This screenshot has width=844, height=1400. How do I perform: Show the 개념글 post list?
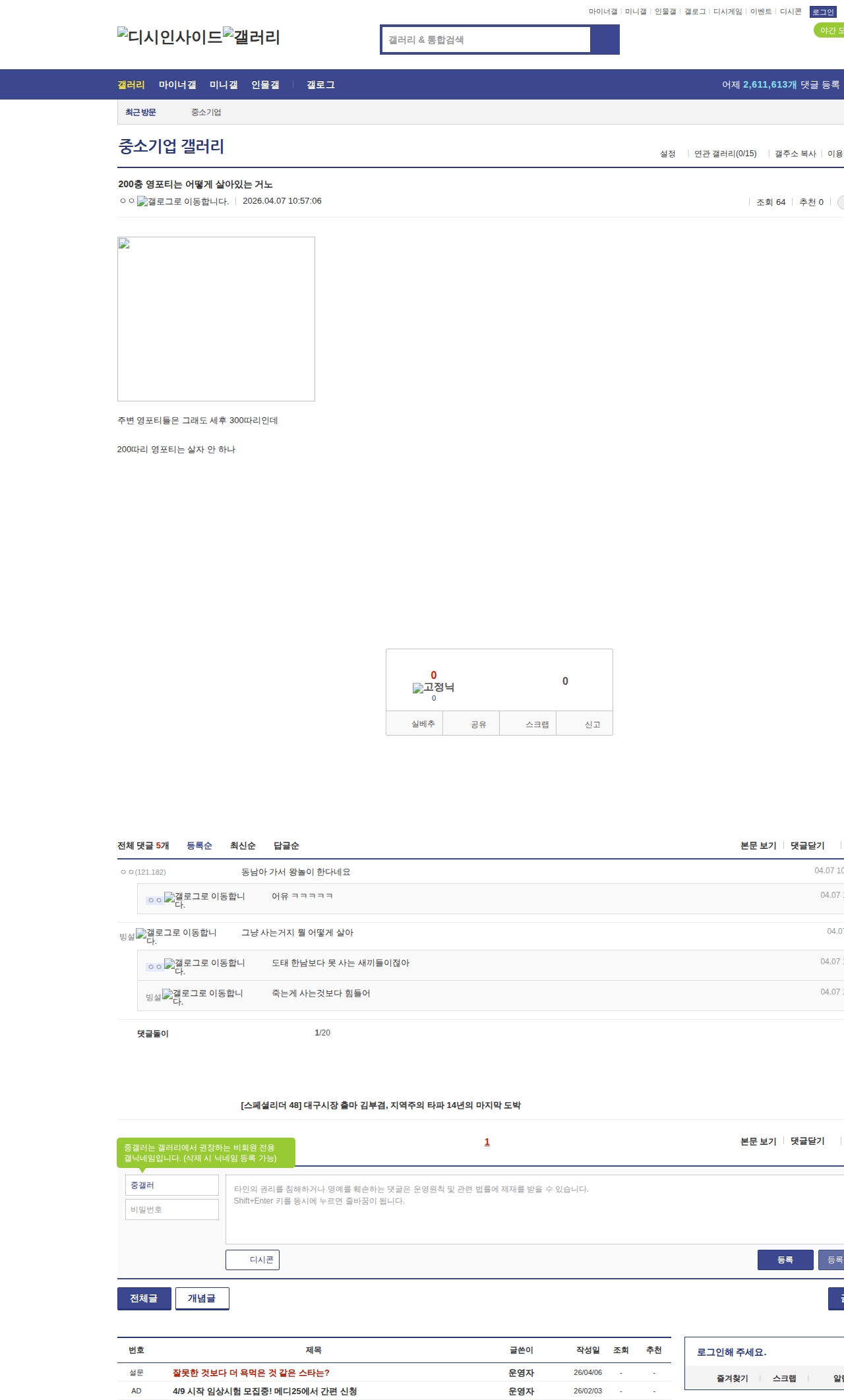point(202,1298)
